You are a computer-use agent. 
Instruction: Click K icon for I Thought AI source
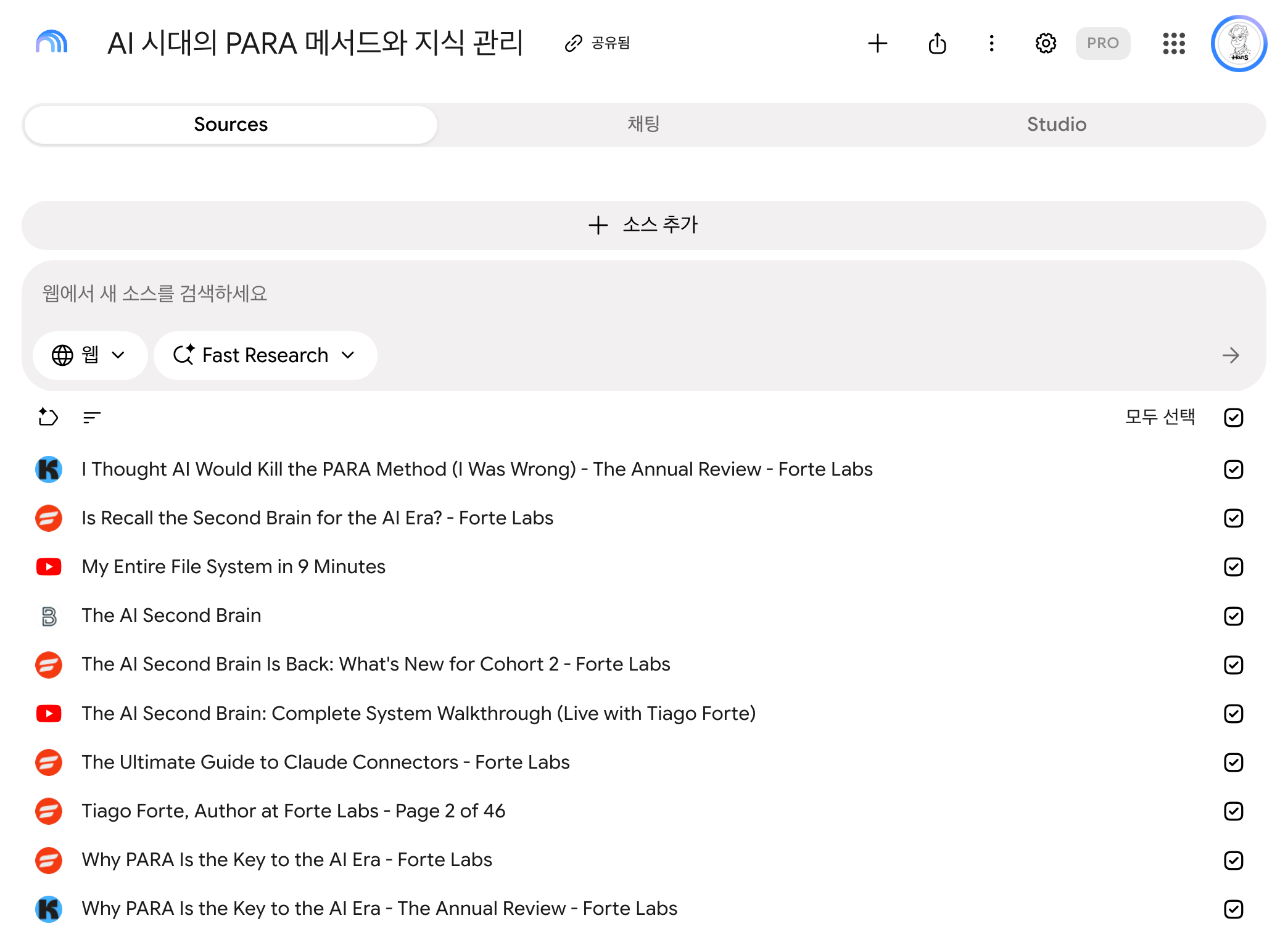point(48,469)
